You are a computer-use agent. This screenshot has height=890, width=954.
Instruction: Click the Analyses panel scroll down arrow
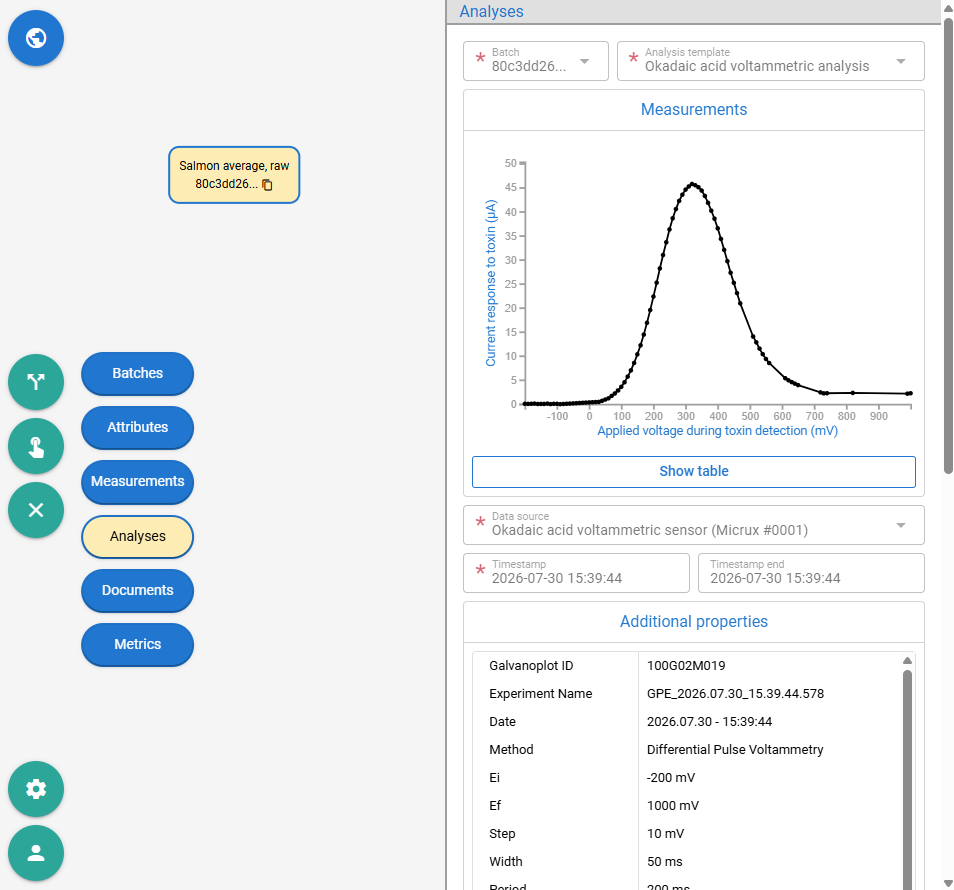(x=948, y=883)
